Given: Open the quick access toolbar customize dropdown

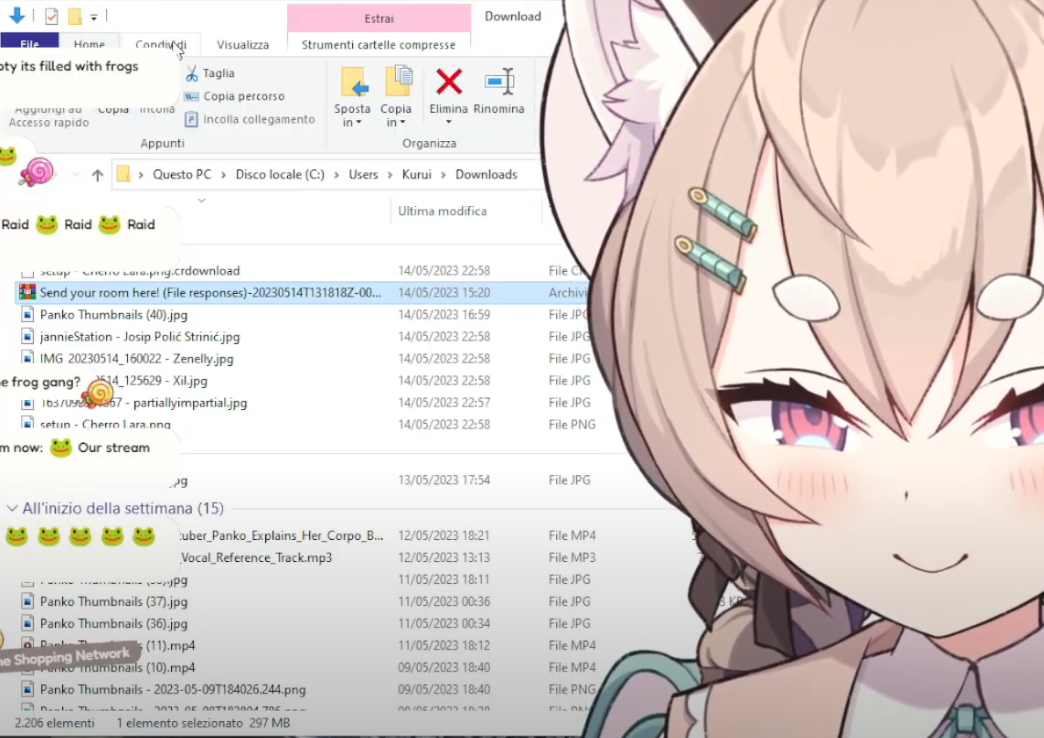Looking at the screenshot, I should (x=94, y=17).
